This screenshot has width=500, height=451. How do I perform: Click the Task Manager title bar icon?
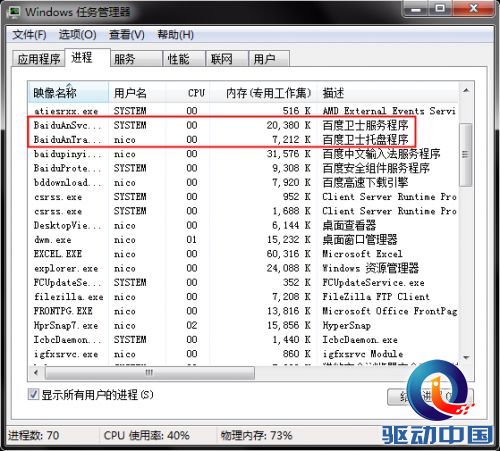click(15, 12)
